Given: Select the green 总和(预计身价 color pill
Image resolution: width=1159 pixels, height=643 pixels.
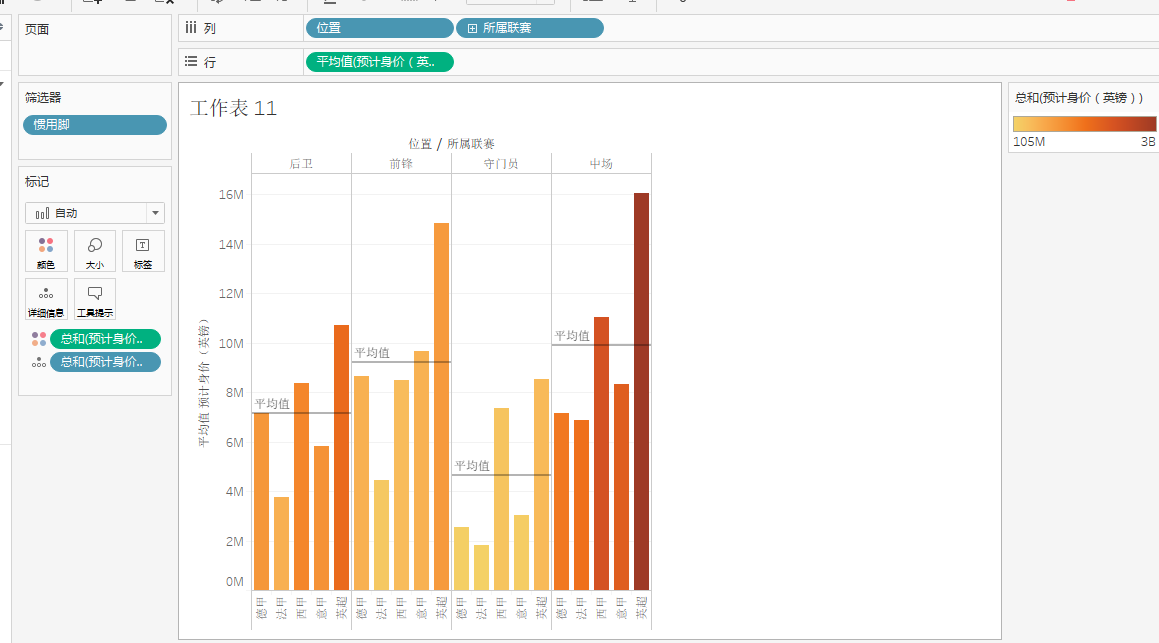Looking at the screenshot, I should pyautogui.click(x=105, y=338).
